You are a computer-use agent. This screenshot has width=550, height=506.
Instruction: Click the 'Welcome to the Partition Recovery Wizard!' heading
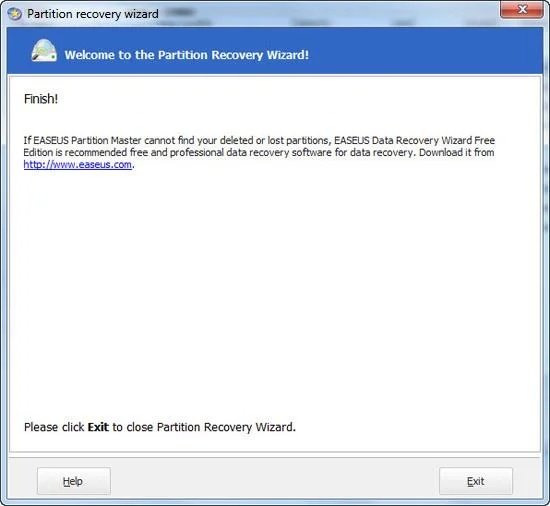click(187, 55)
